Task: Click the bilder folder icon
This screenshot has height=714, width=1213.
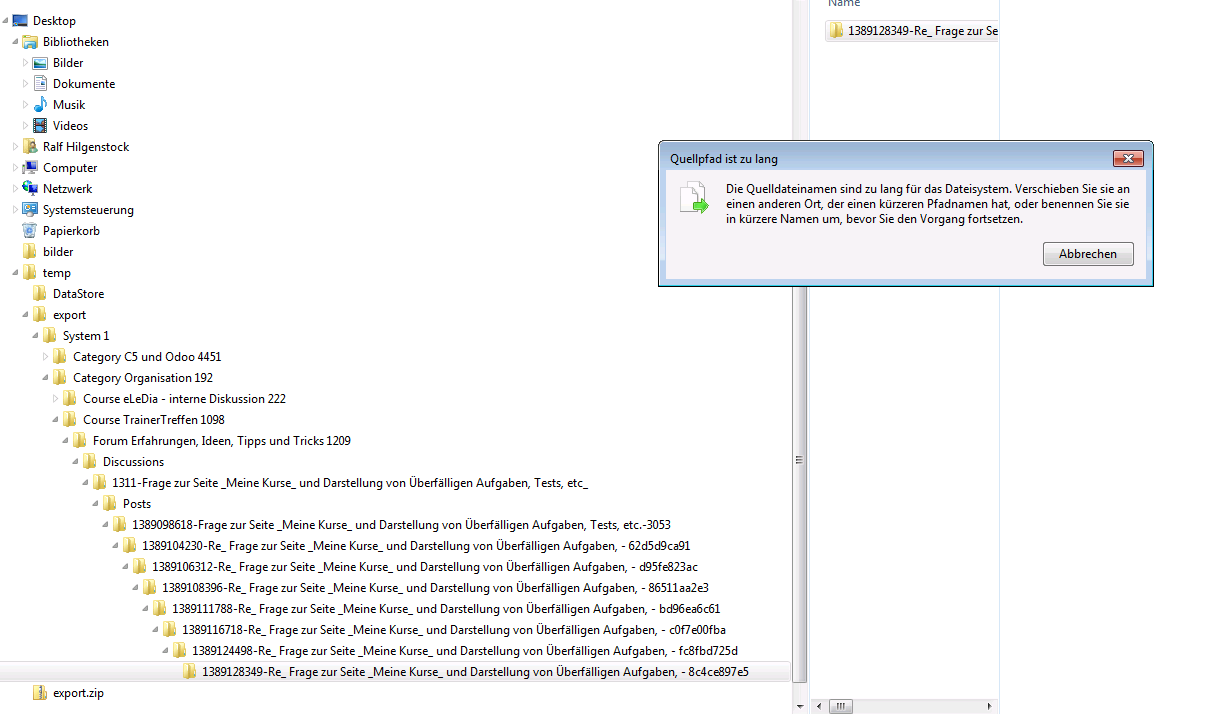Action: [30, 252]
